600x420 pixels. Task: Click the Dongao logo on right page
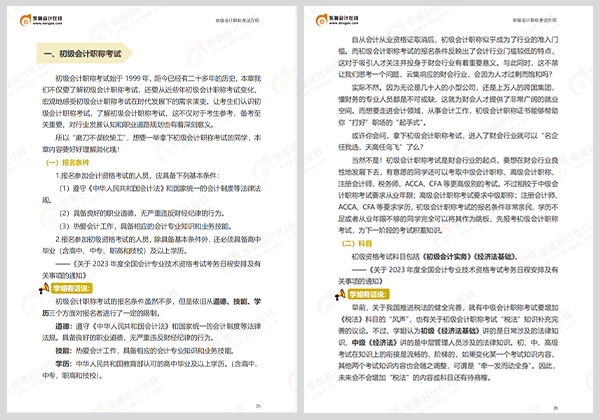pos(337,20)
